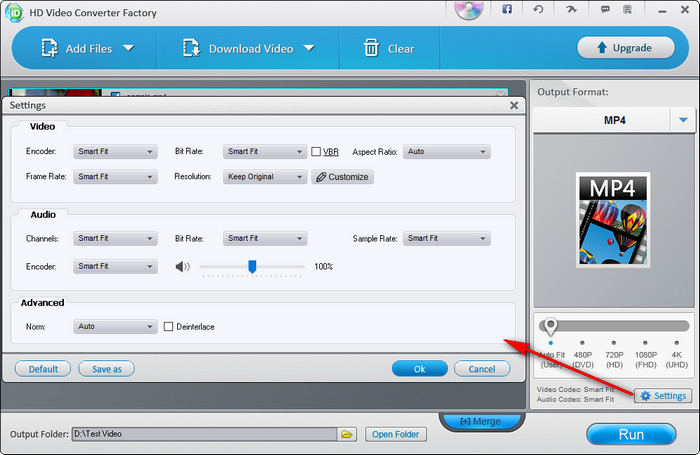
Task: Open the audio Encoder dropdown
Action: pos(115,267)
